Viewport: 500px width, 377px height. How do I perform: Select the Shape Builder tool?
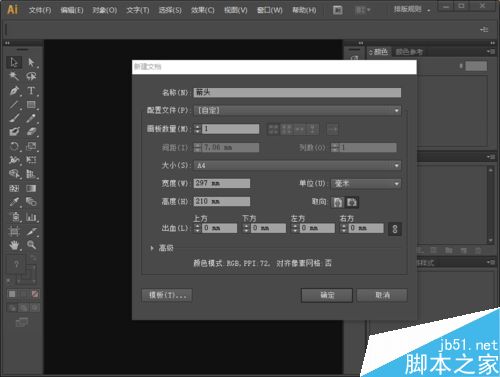pos(14,174)
